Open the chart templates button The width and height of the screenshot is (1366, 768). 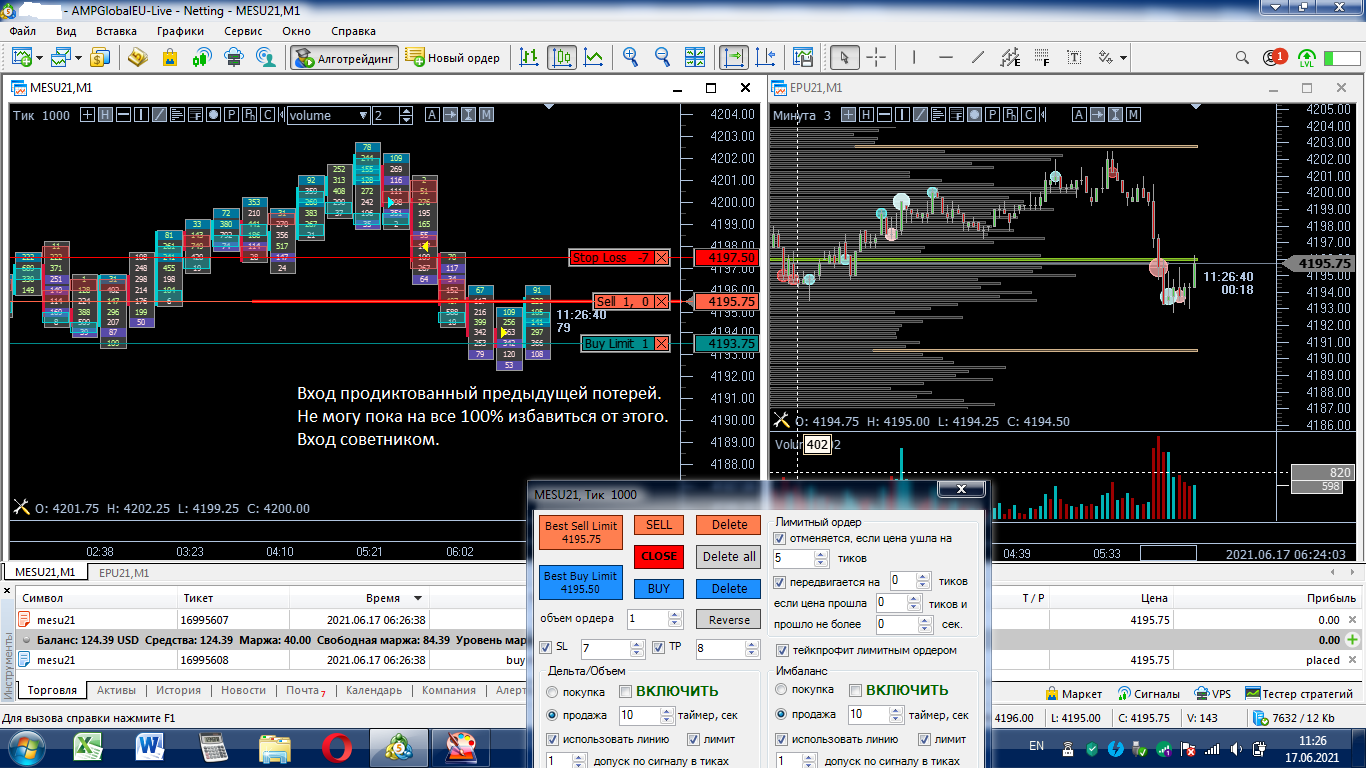point(802,57)
